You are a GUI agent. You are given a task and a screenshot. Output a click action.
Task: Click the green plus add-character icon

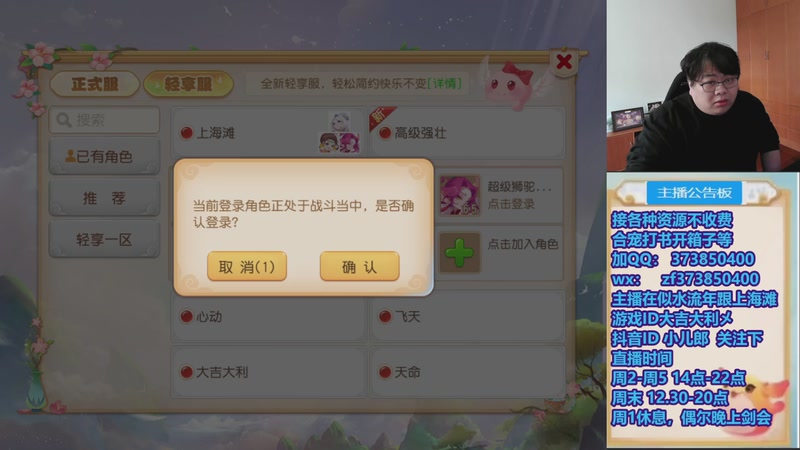[x=459, y=253]
